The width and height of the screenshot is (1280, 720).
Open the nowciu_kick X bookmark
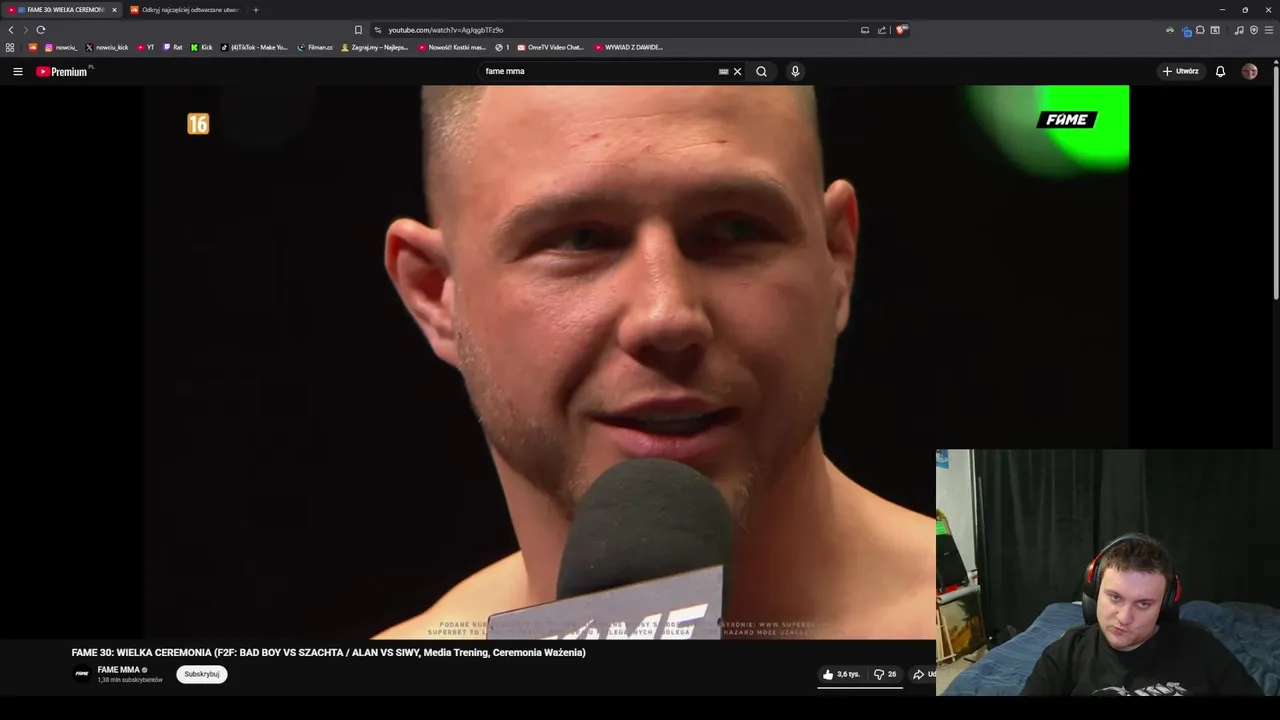tap(107, 47)
